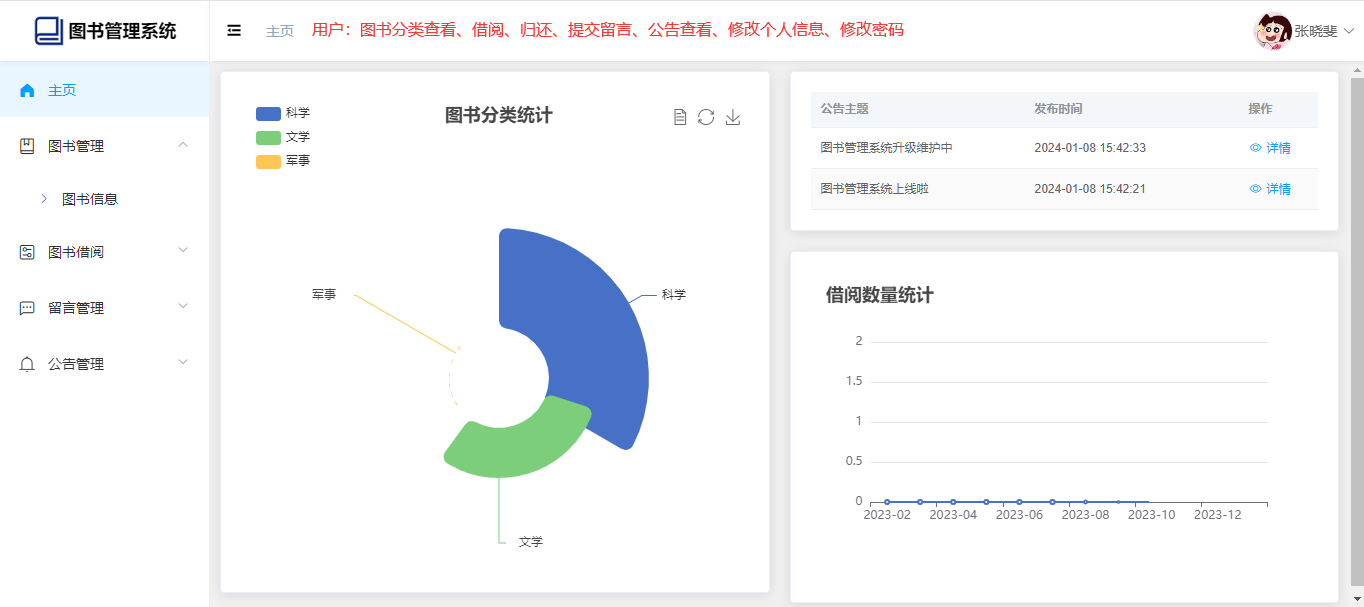Click the user avatar picture
This screenshot has height=607, width=1364.
tap(1272, 31)
